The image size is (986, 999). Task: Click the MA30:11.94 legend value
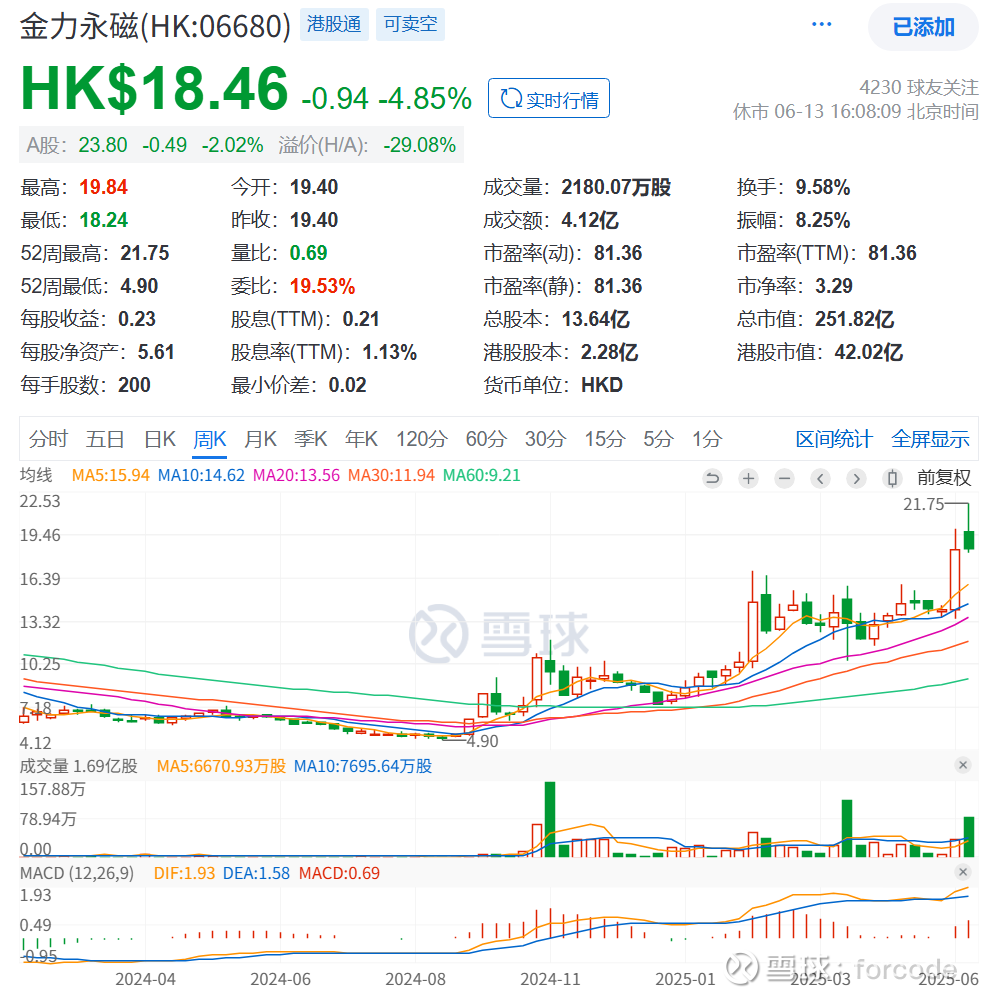[391, 475]
